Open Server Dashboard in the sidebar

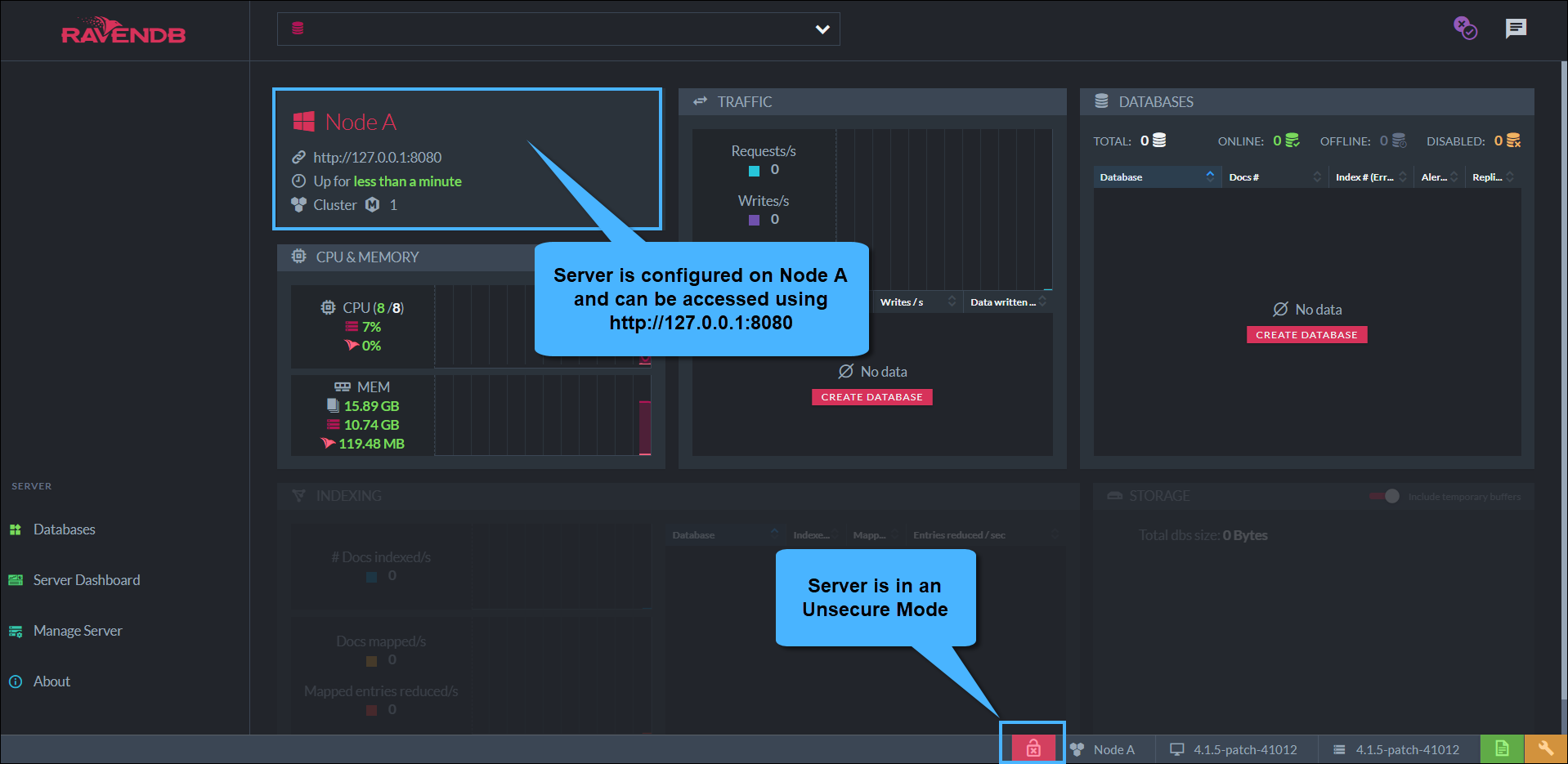[87, 580]
